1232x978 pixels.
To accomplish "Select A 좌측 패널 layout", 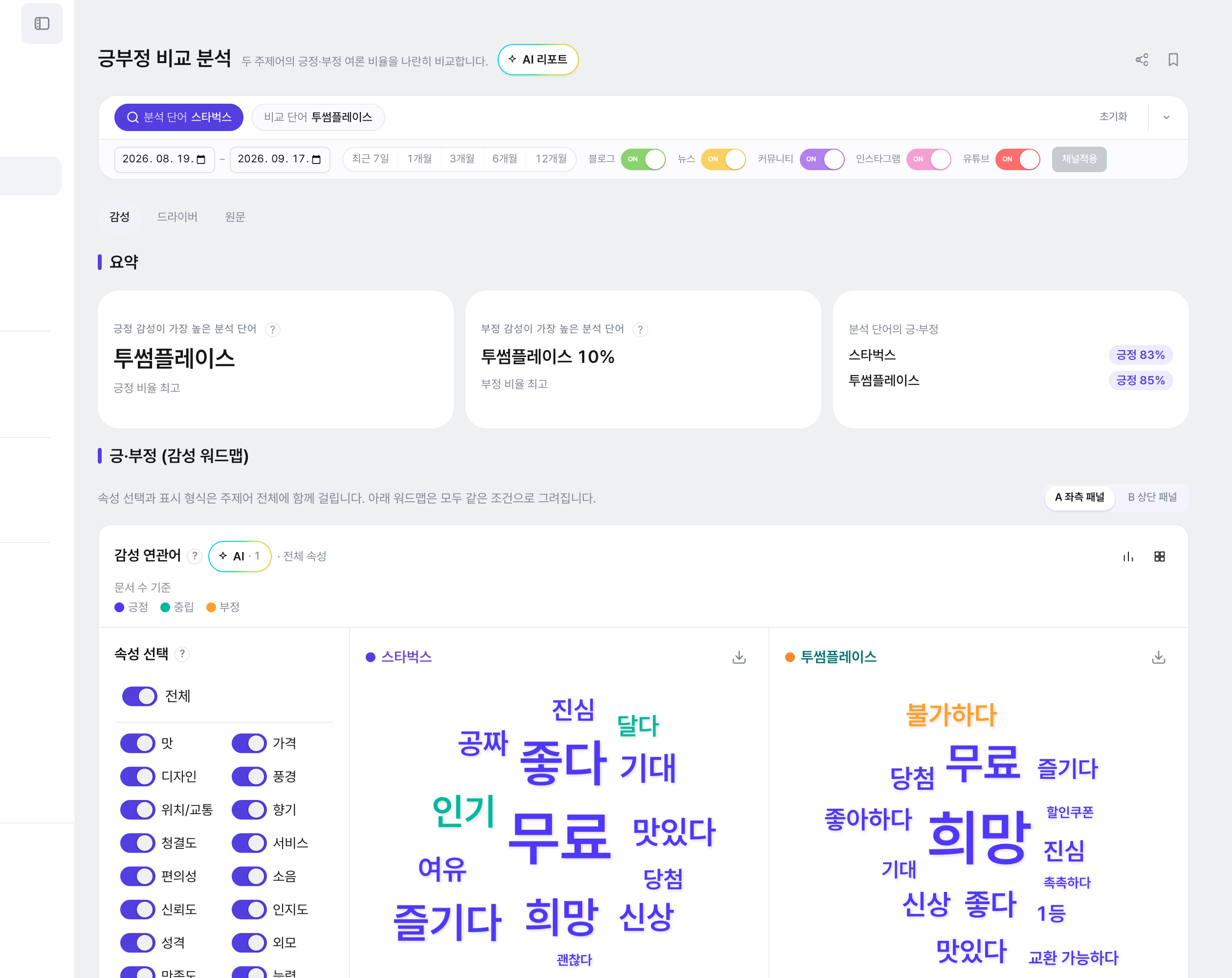I will pyautogui.click(x=1079, y=497).
